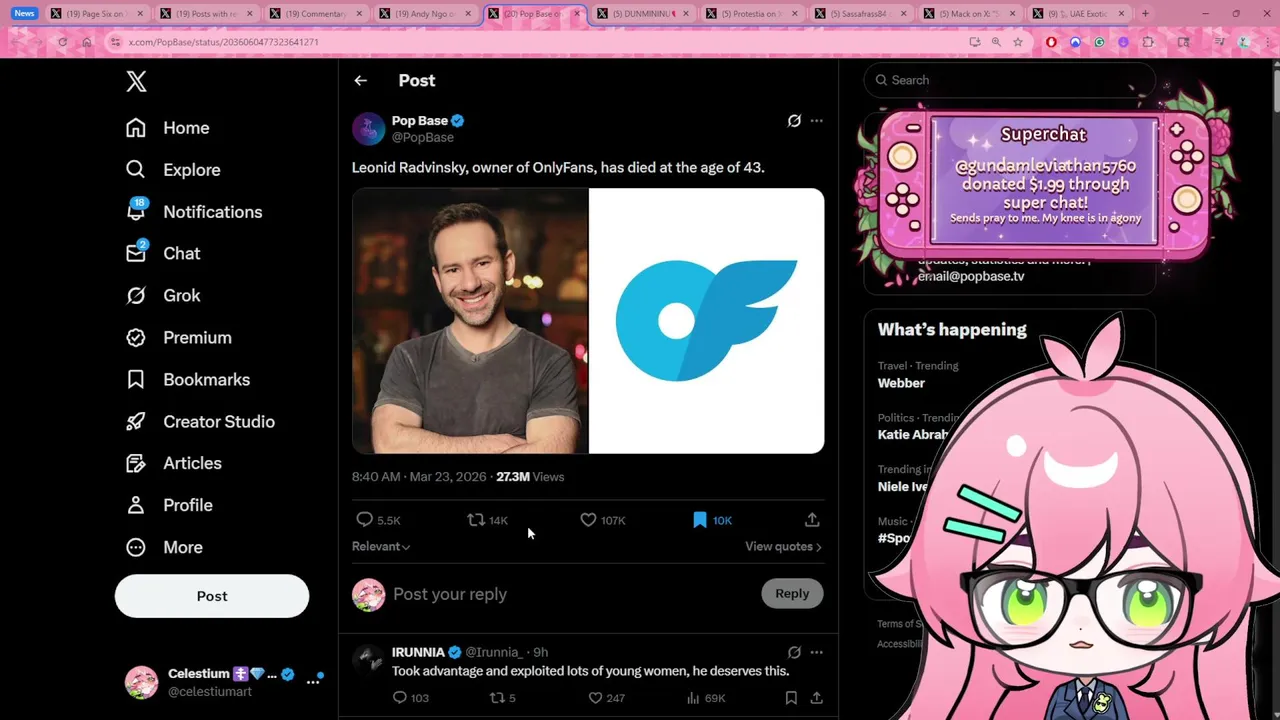Reload the page in browser toolbar
The image size is (1280, 720).
pyautogui.click(x=62, y=42)
